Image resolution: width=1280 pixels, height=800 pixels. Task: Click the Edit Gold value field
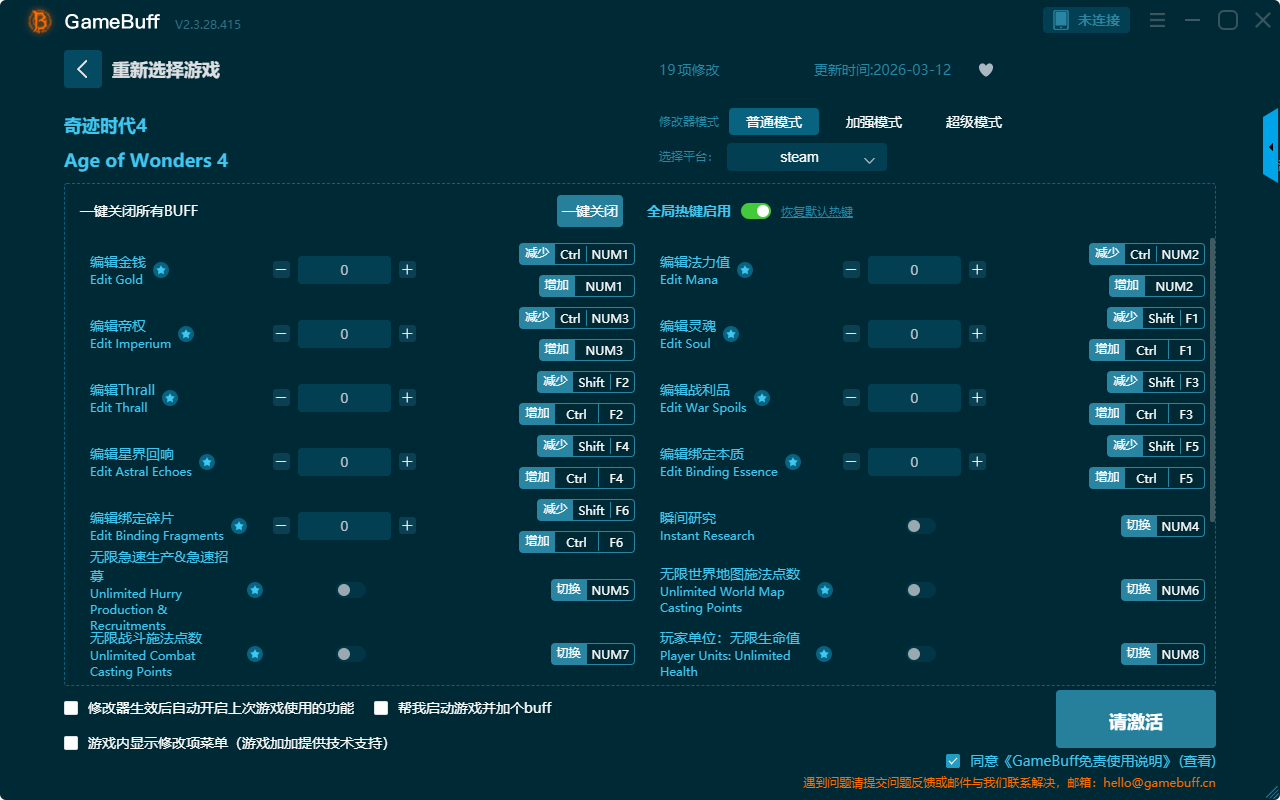click(344, 270)
